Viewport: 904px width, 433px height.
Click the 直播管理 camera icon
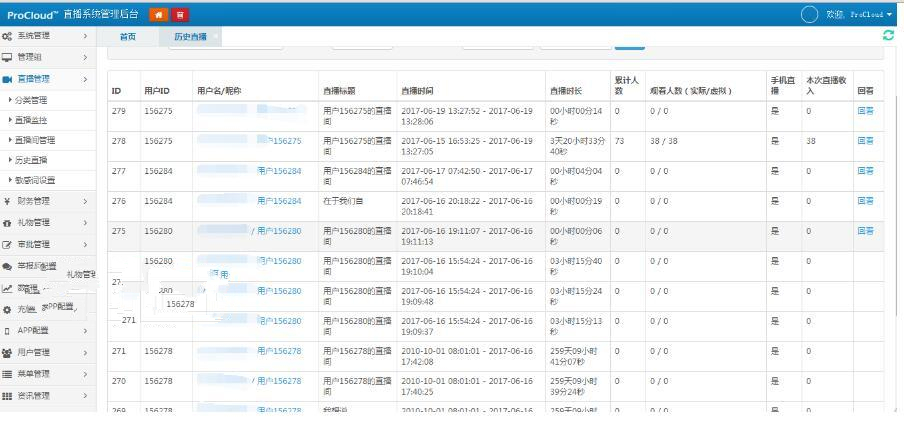8,79
